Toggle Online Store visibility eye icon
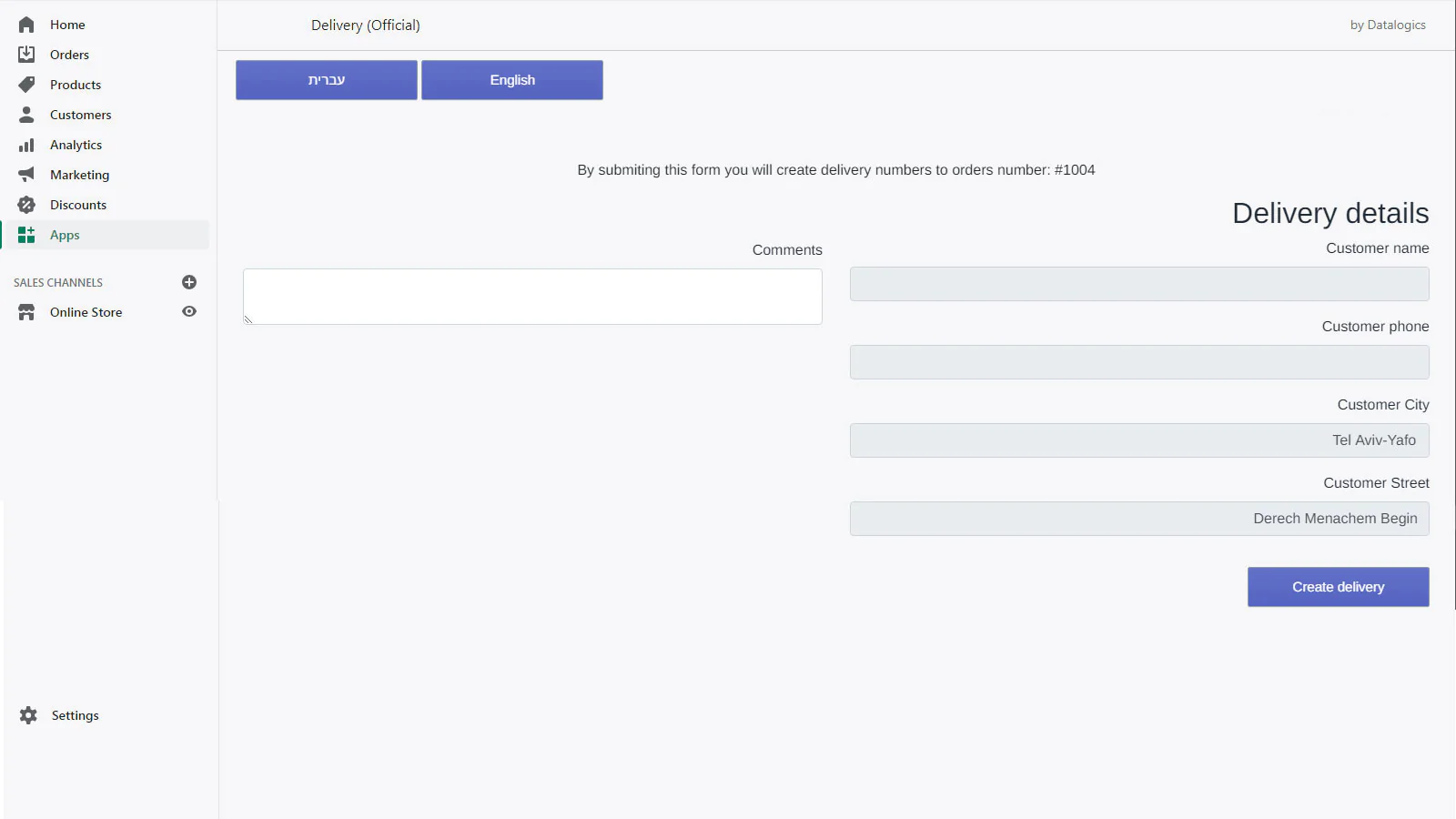 (189, 311)
